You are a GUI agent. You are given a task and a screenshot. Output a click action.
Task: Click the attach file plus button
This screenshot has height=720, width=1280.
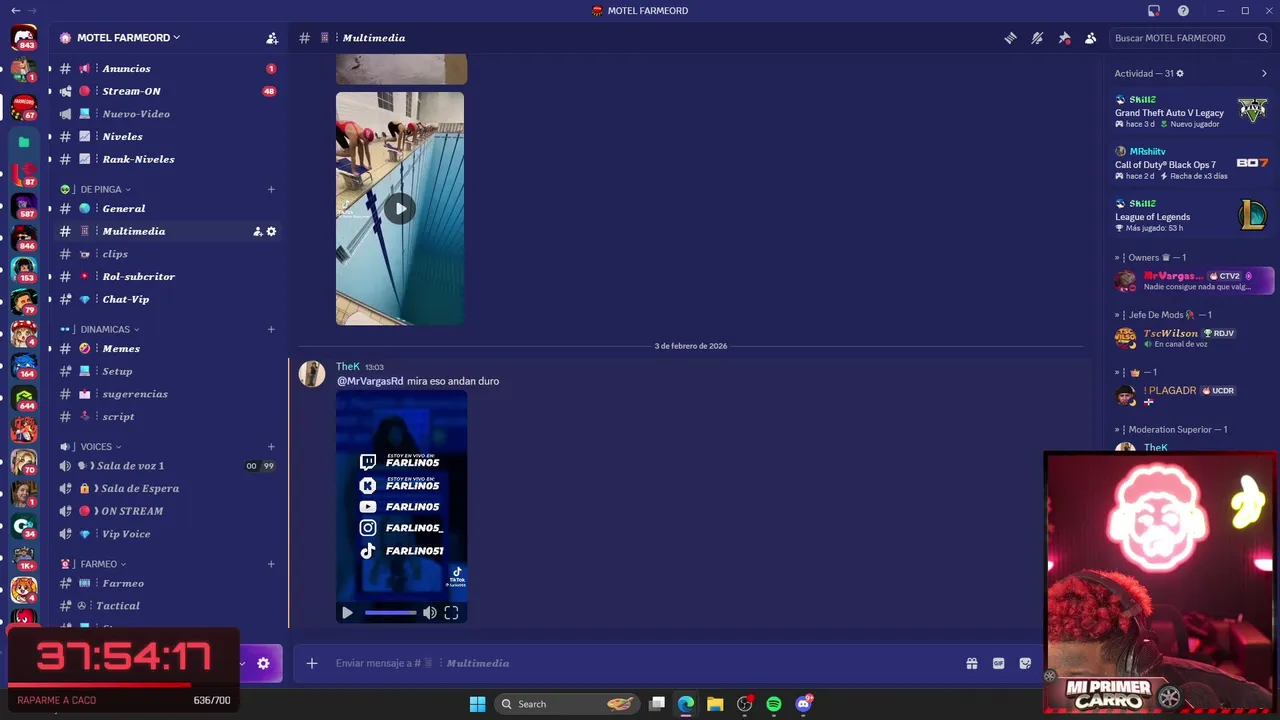tap(312, 663)
